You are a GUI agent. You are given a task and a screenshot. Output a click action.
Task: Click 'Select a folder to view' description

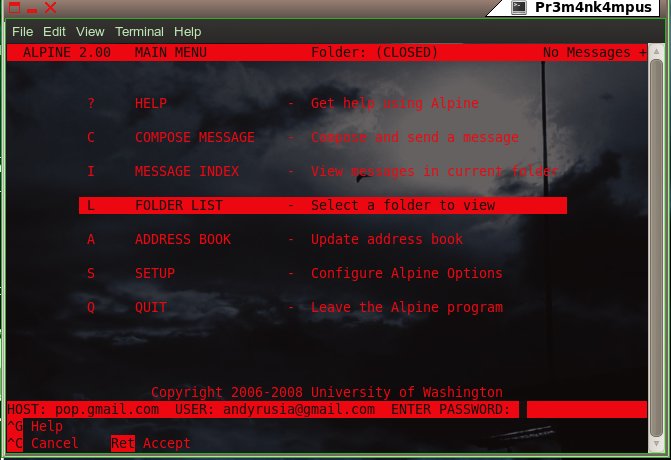click(x=403, y=205)
